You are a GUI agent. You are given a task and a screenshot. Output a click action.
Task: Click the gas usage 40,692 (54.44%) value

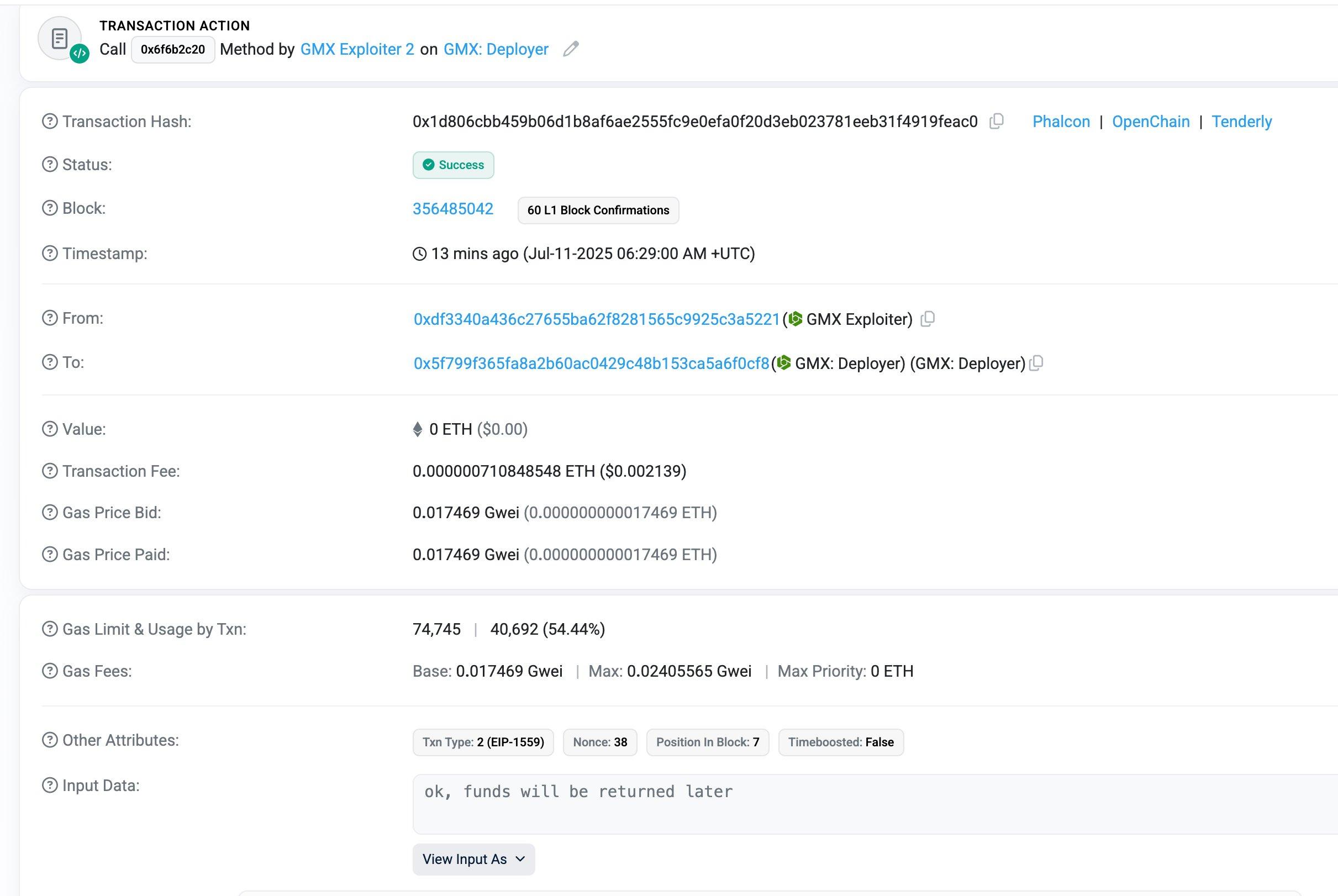(x=547, y=629)
